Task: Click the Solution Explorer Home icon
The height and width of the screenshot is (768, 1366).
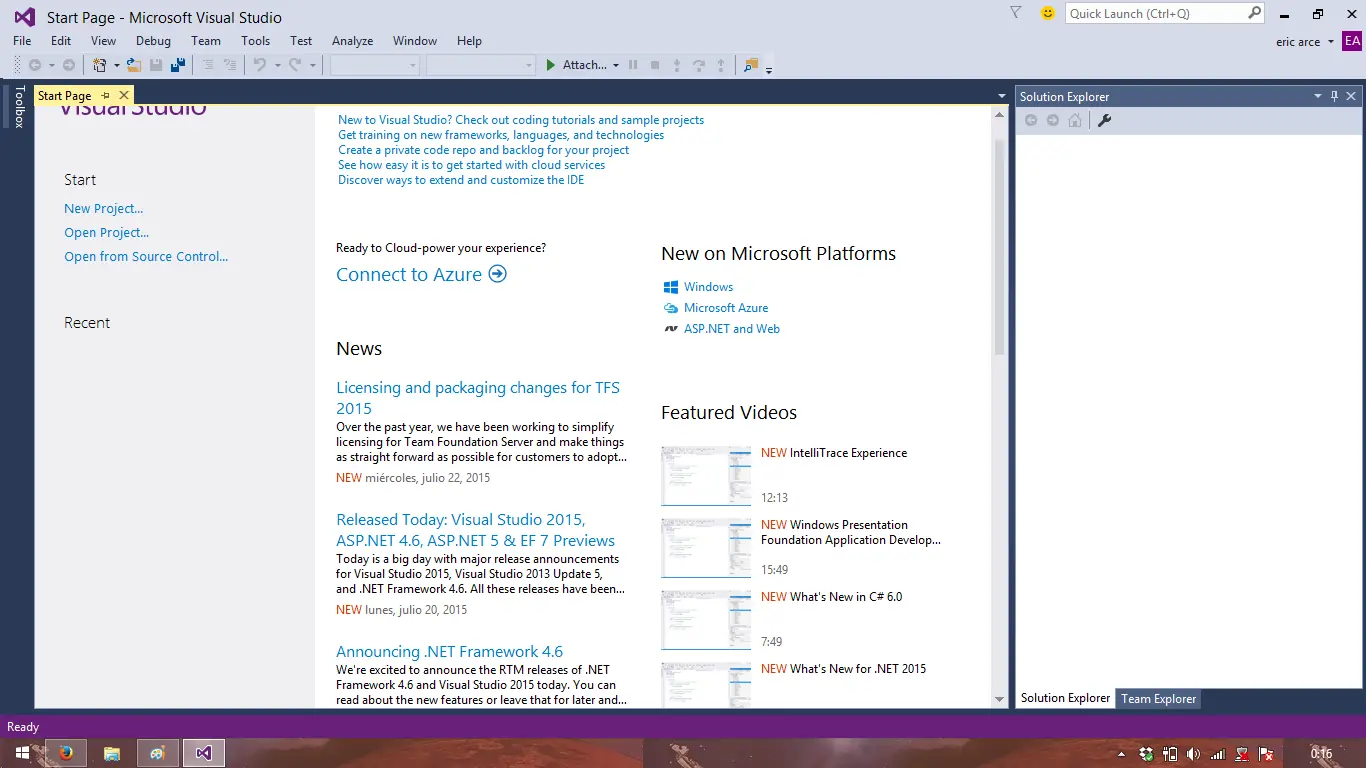Action: (1075, 120)
